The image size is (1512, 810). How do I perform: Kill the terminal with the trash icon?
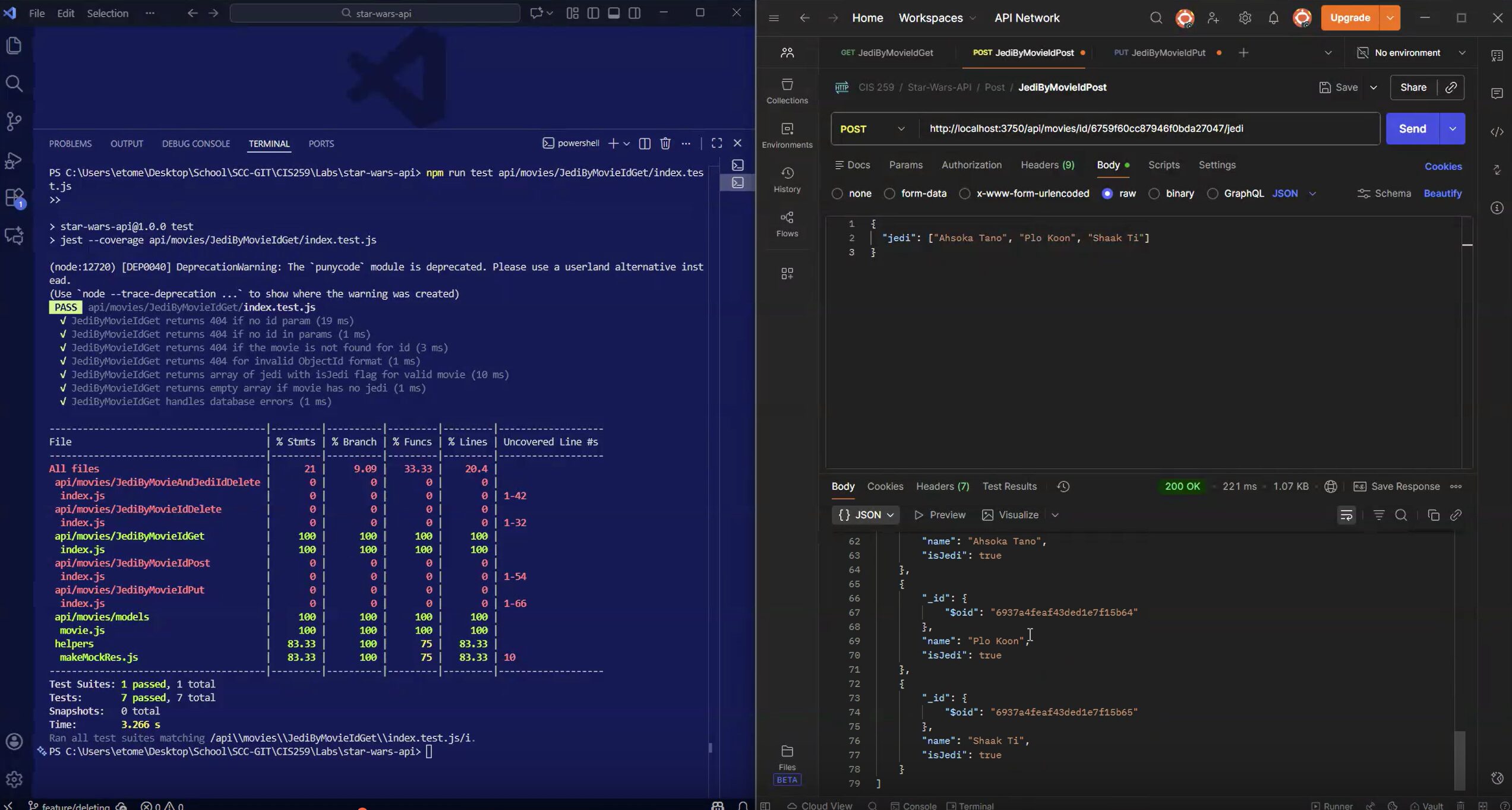click(665, 143)
